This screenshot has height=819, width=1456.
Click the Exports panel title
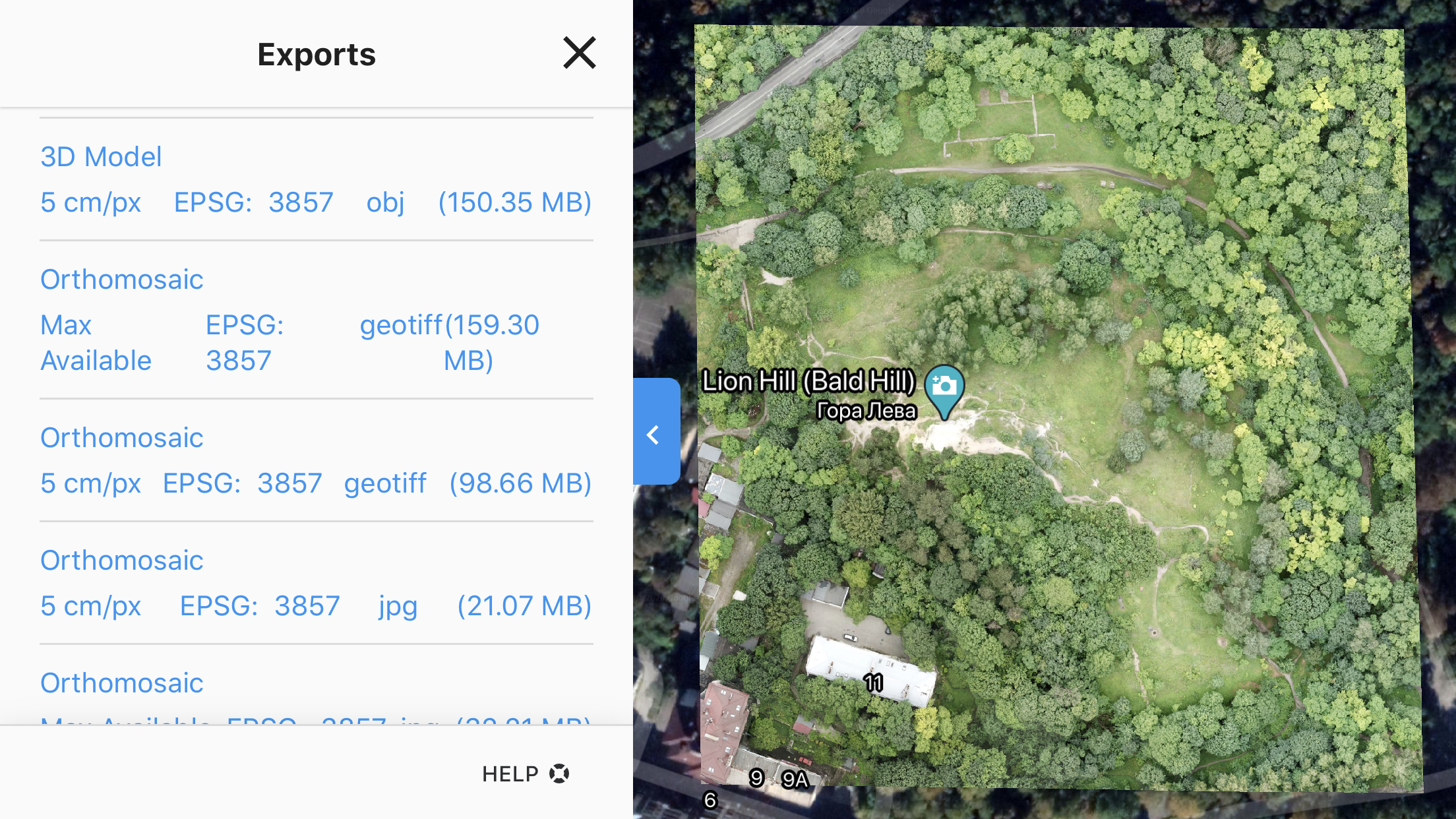pyautogui.click(x=317, y=54)
